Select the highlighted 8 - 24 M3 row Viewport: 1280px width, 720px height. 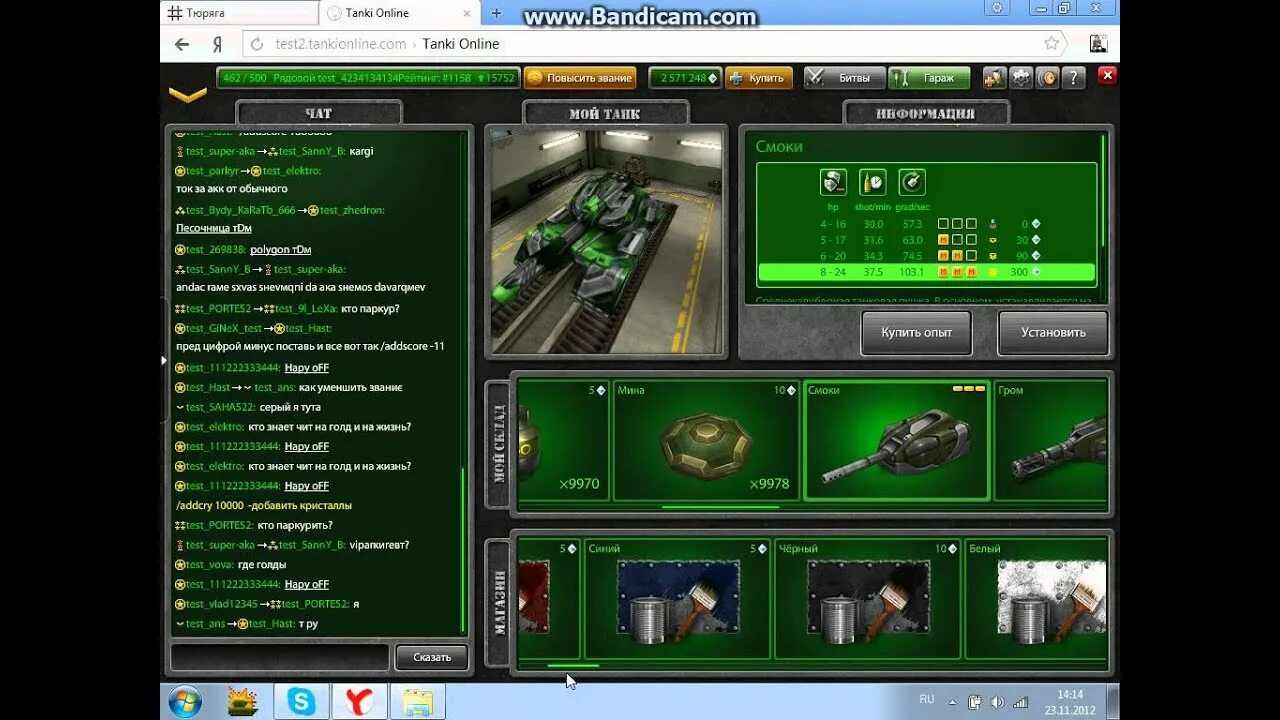click(927, 272)
